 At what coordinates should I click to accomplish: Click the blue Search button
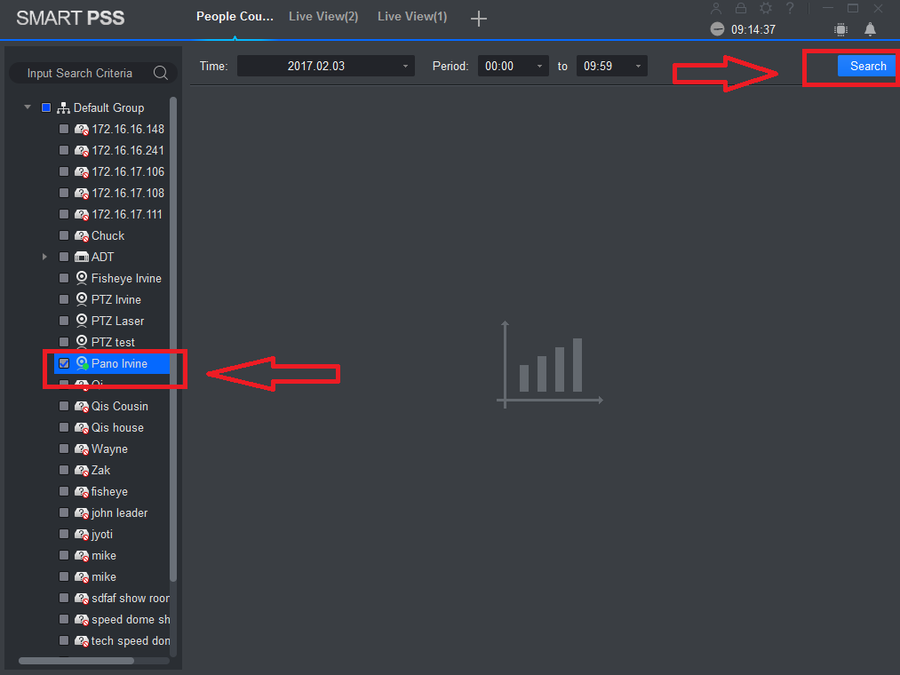pyautogui.click(x=867, y=66)
